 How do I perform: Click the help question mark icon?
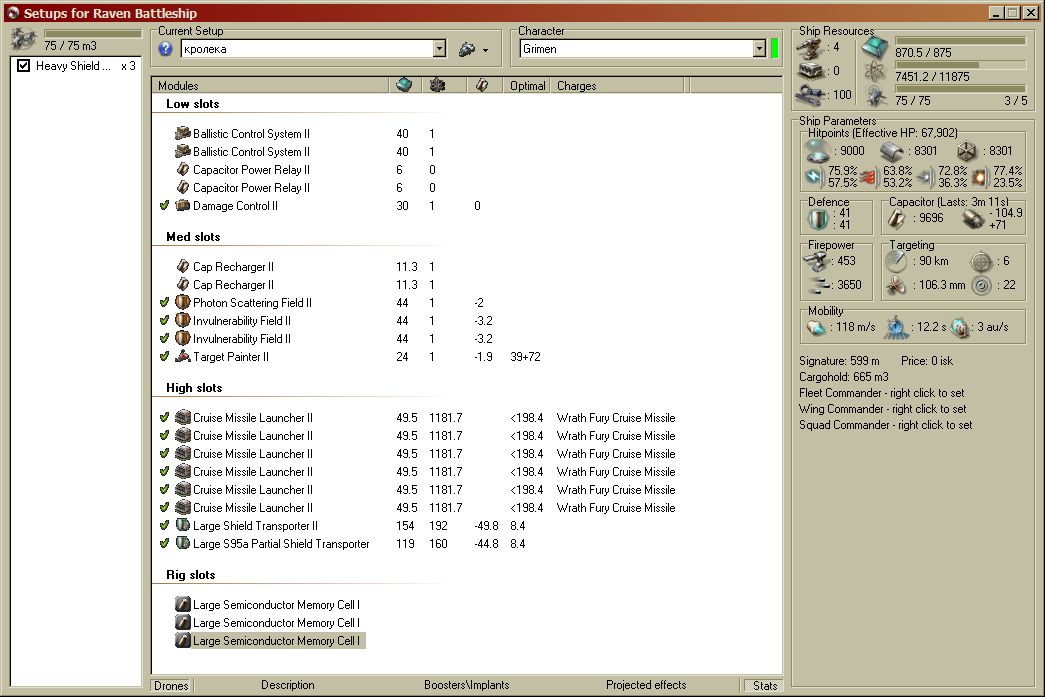point(165,49)
